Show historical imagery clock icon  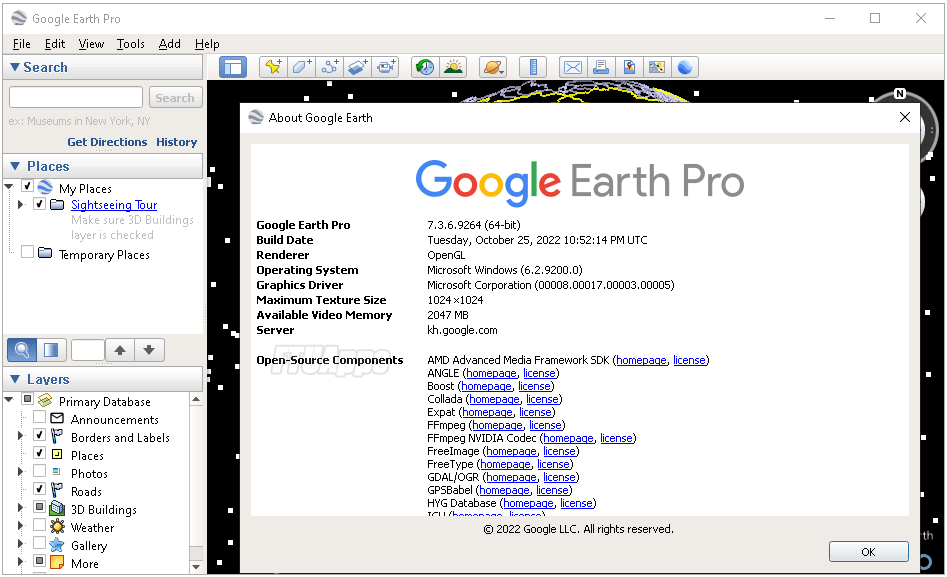(x=425, y=67)
